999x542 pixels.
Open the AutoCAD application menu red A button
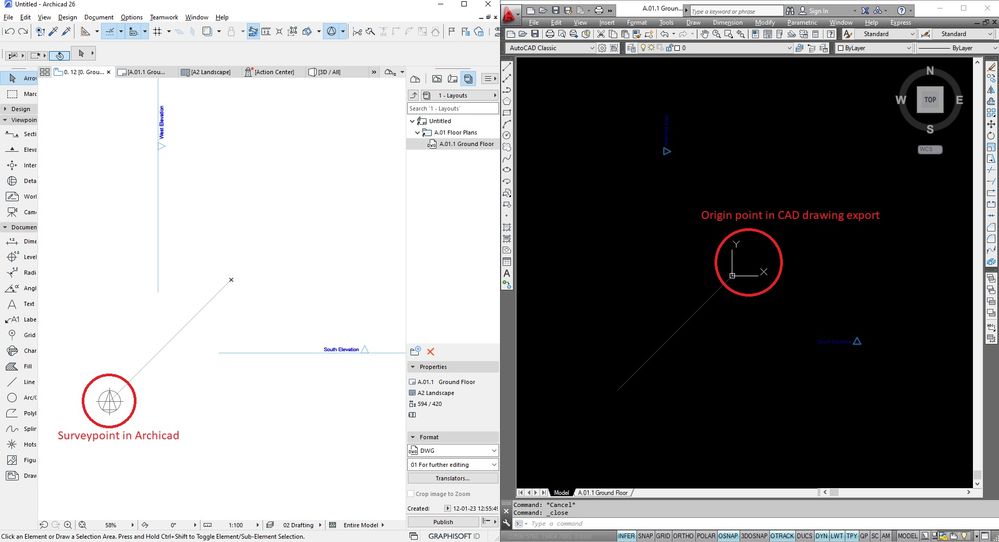pos(511,13)
